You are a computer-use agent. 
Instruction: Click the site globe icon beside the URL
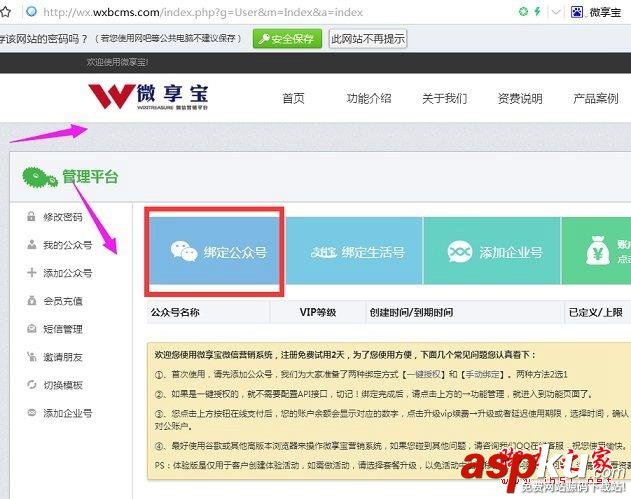point(31,12)
